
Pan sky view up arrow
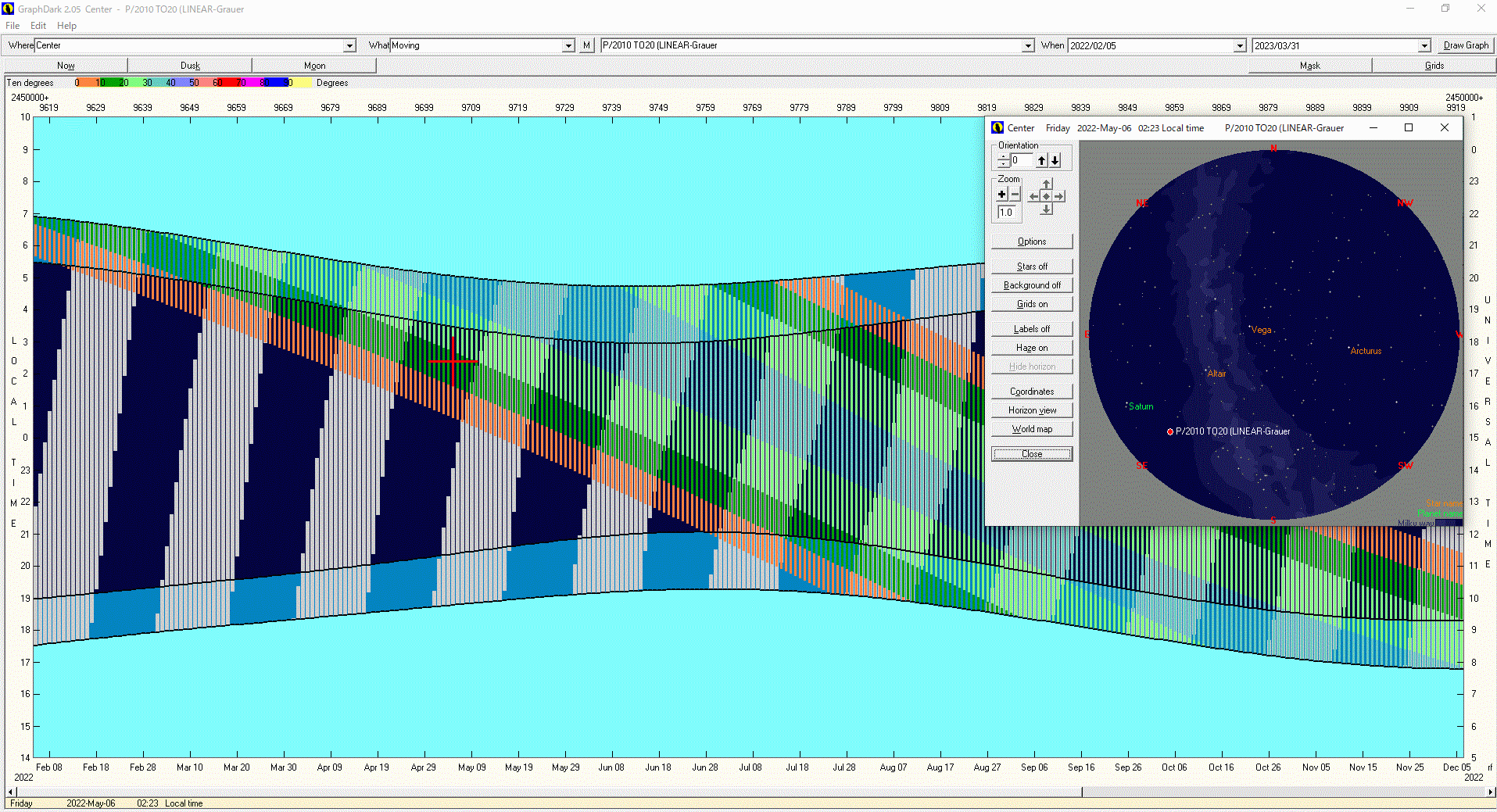pyautogui.click(x=1047, y=185)
